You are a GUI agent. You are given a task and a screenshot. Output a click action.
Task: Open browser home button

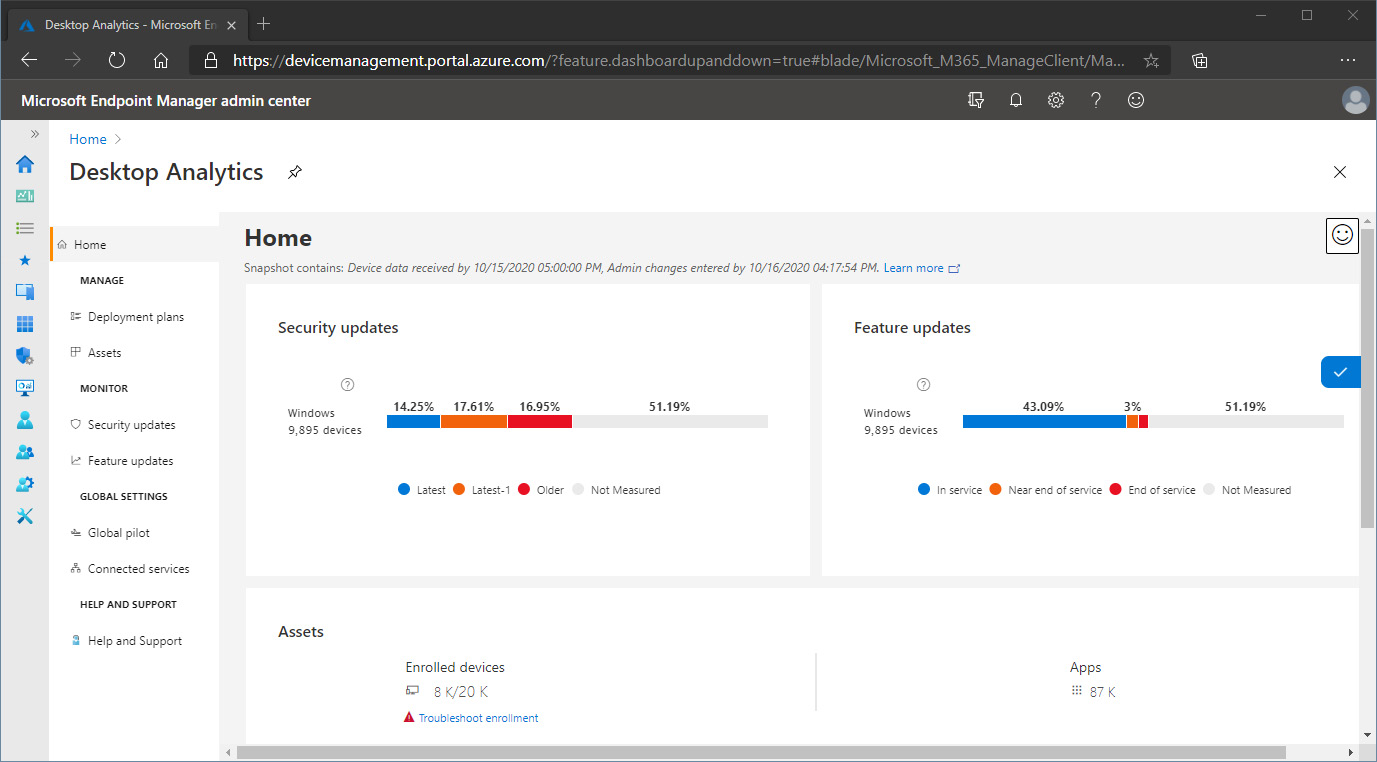coord(161,60)
